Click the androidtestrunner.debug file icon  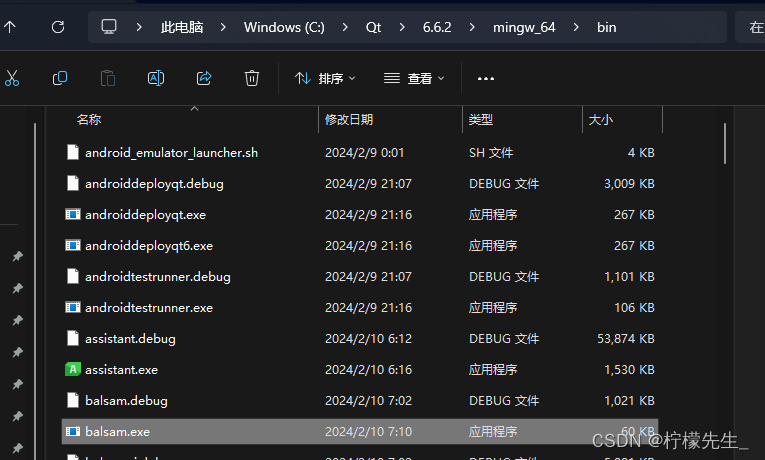[73, 276]
